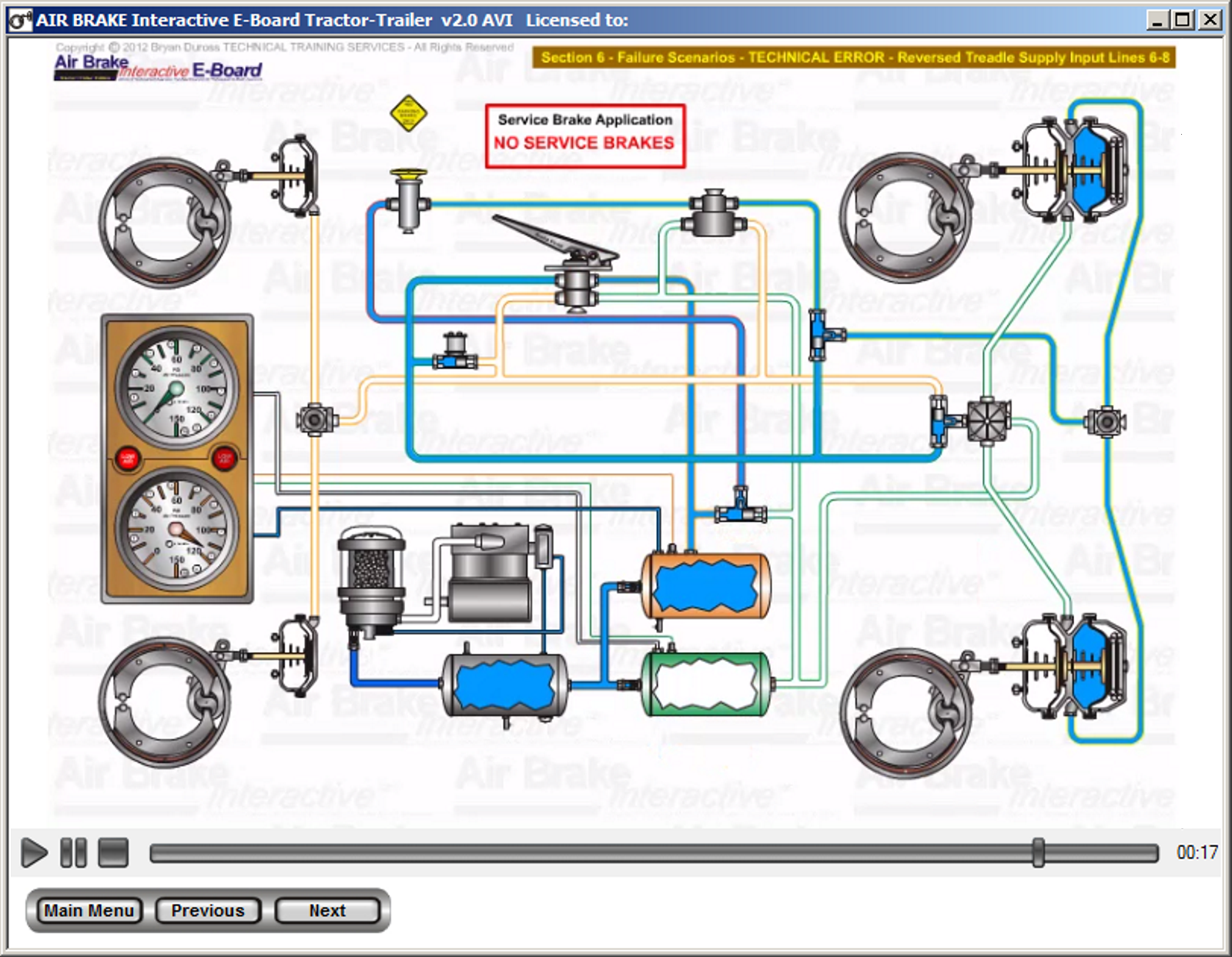Click the Previous button
1232x957 pixels.
point(207,910)
